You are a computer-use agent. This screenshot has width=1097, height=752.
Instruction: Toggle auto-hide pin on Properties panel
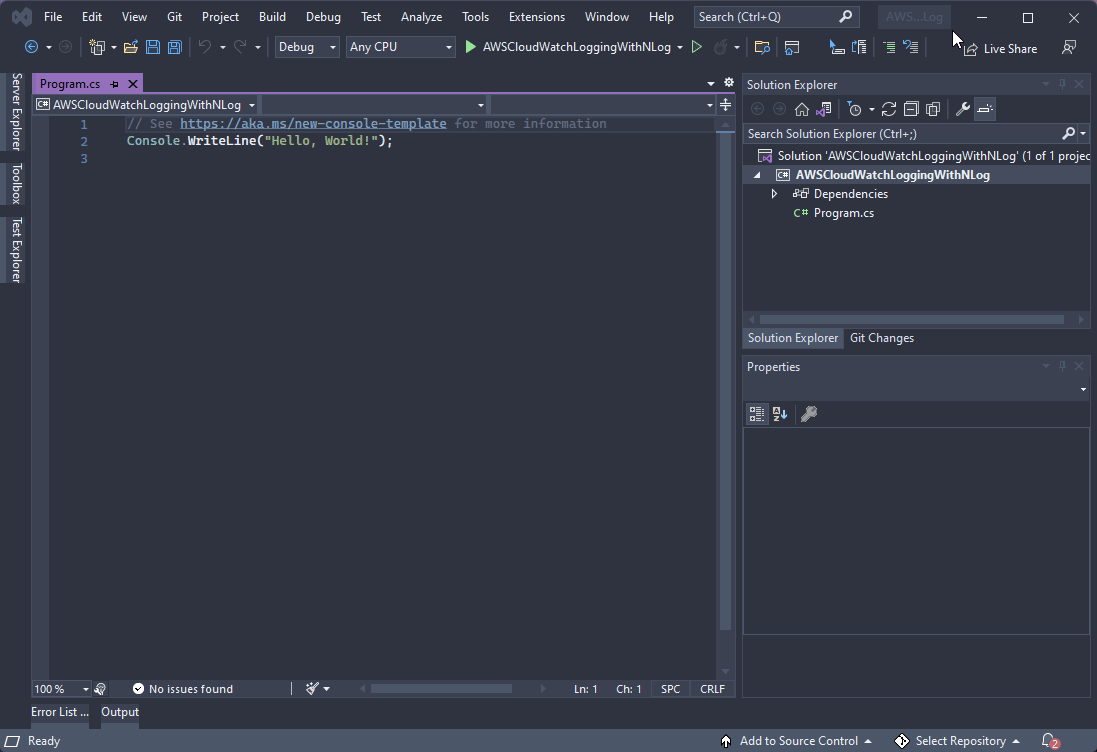pyautogui.click(x=1062, y=366)
